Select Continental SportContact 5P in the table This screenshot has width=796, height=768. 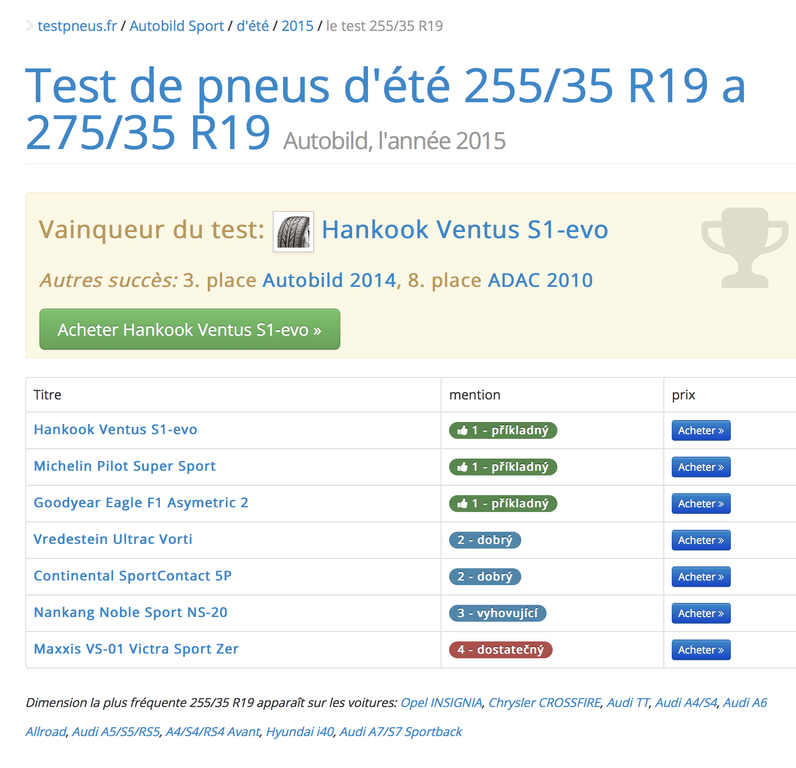click(132, 576)
